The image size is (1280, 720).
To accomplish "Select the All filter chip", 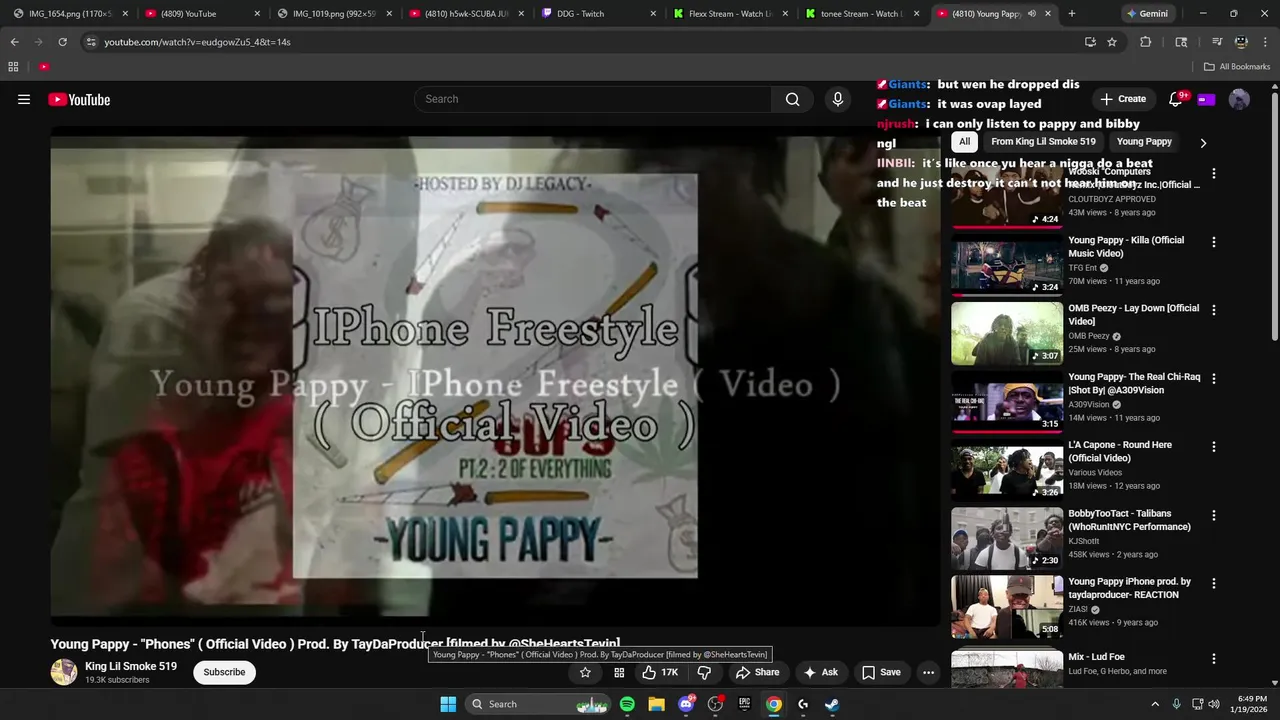I will [x=964, y=142].
